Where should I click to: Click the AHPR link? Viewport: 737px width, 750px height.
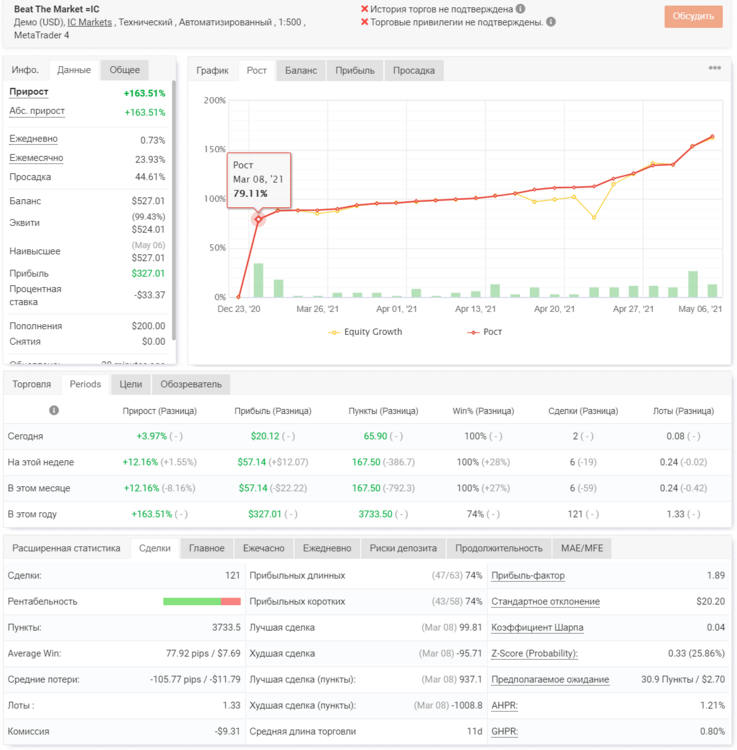pos(505,706)
